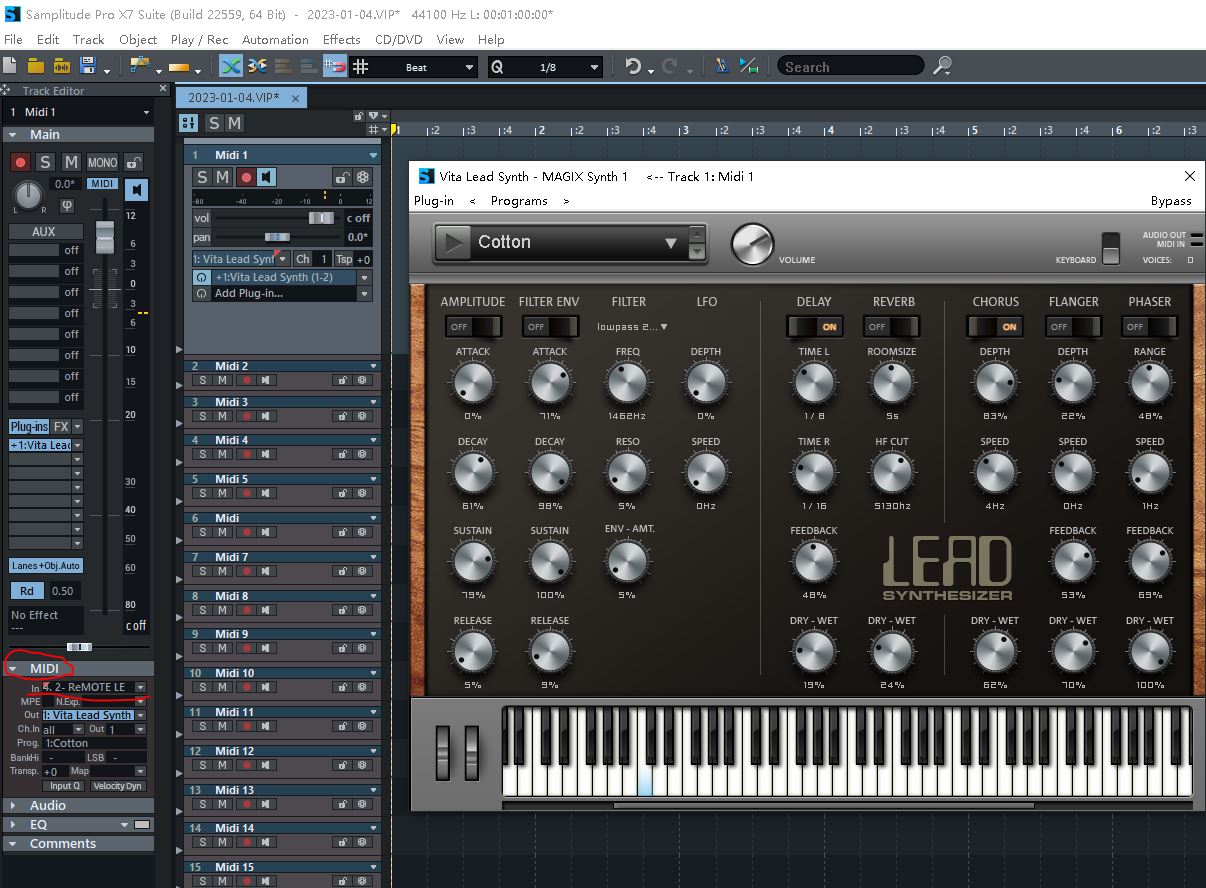Collapse the MIDI section in Track Editor

tap(13, 668)
